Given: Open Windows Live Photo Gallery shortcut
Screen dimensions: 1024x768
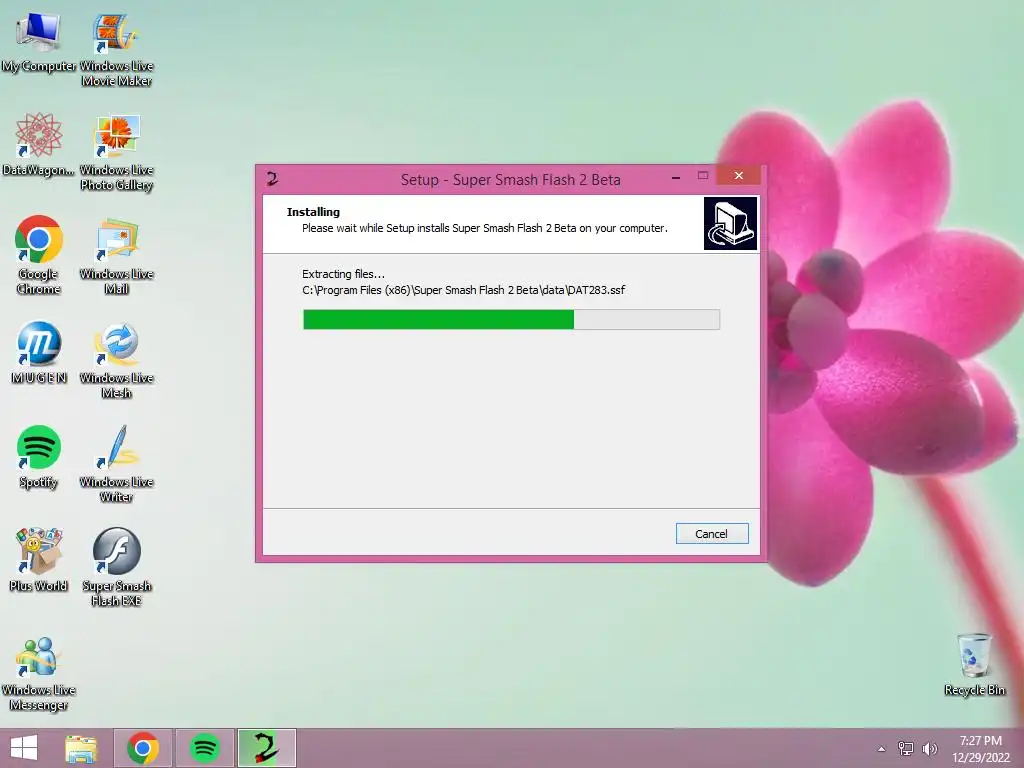Looking at the screenshot, I should pos(116,153).
